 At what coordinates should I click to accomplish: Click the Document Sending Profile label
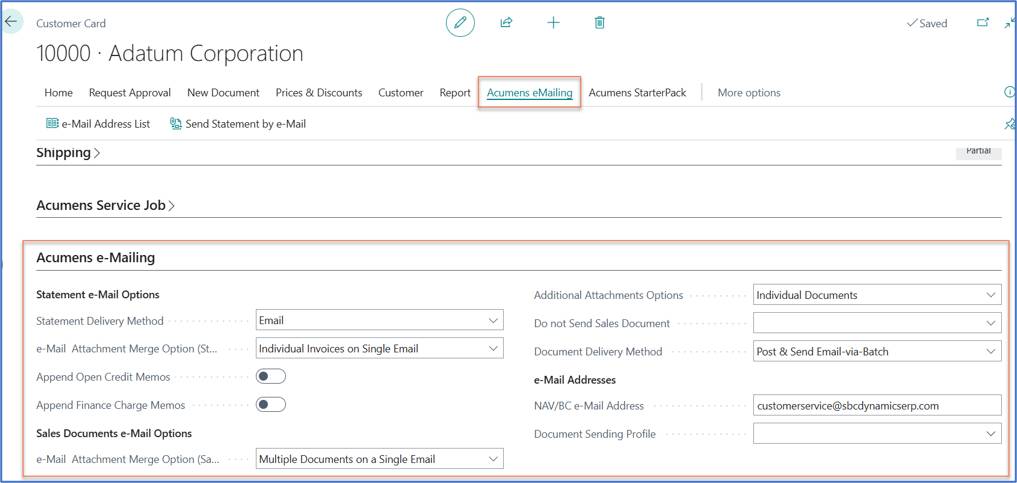click(x=595, y=434)
